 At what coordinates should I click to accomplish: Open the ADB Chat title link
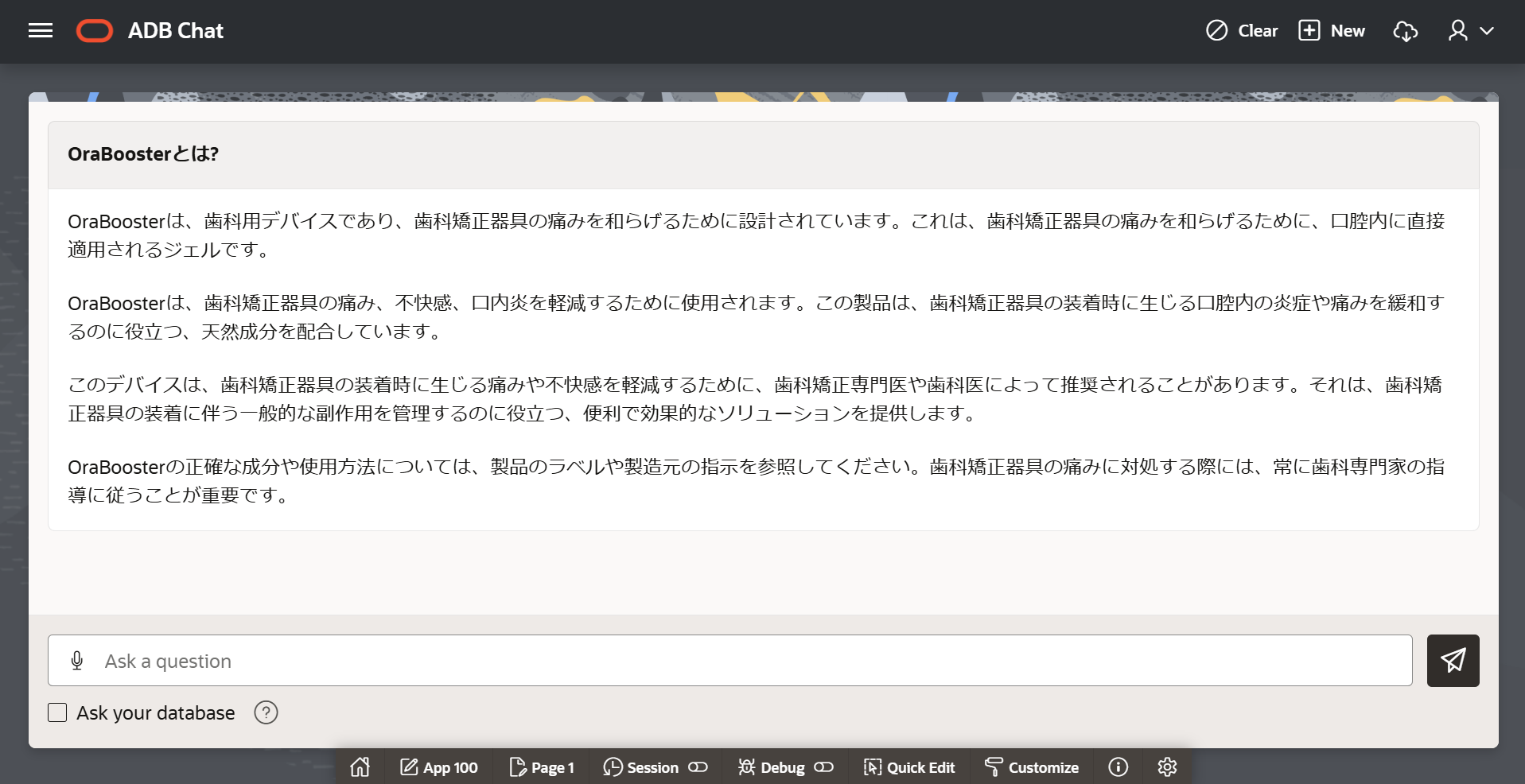coord(176,31)
